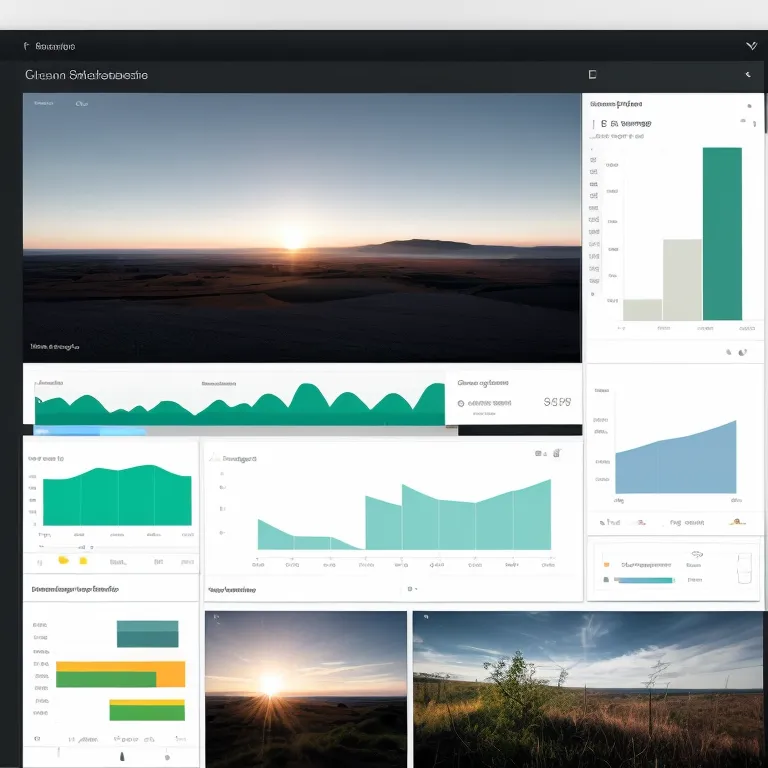Click the small square icon in the header bar
The width and height of the screenshot is (768, 768).
click(x=592, y=74)
